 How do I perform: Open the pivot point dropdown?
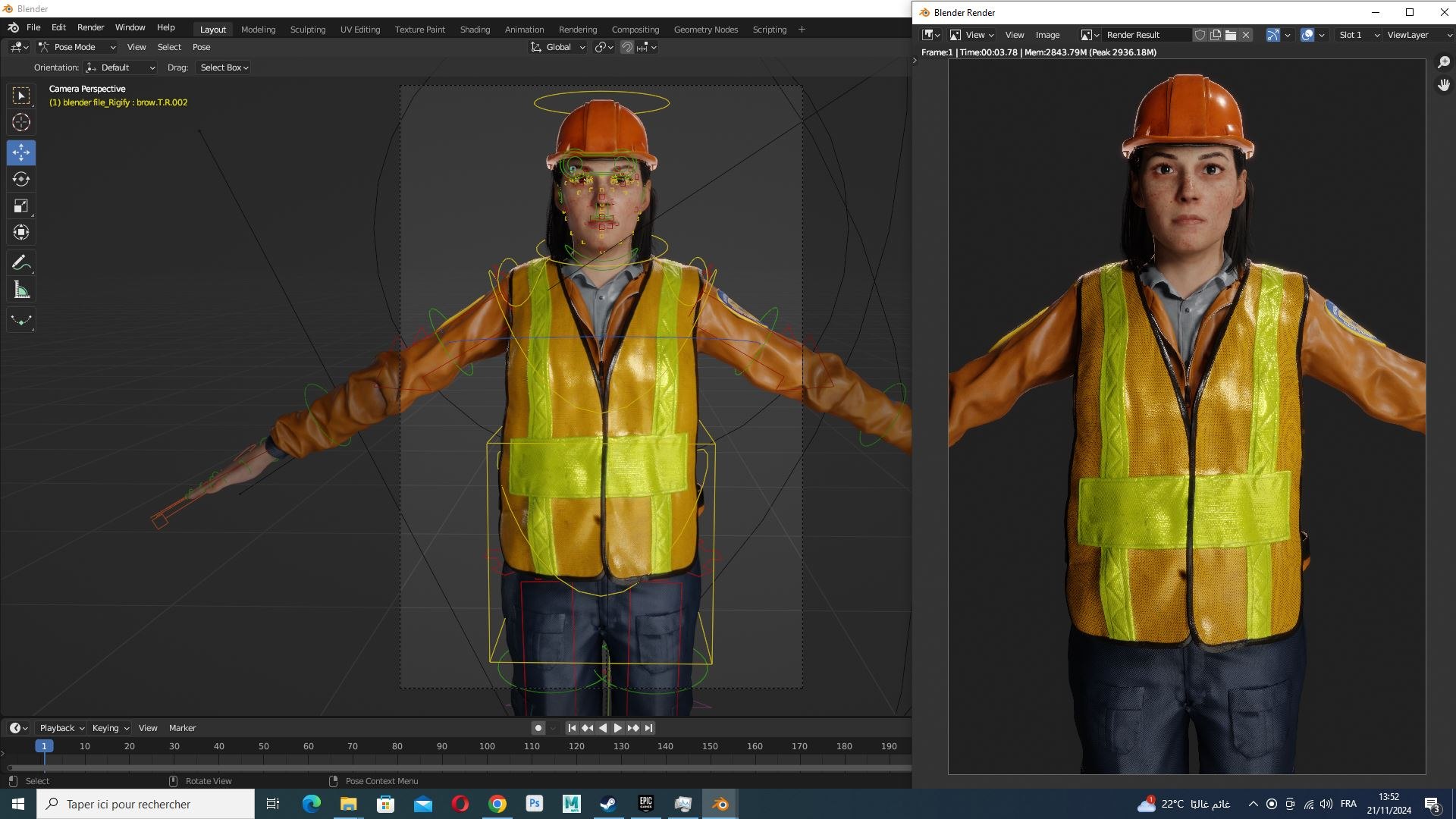pyautogui.click(x=604, y=47)
